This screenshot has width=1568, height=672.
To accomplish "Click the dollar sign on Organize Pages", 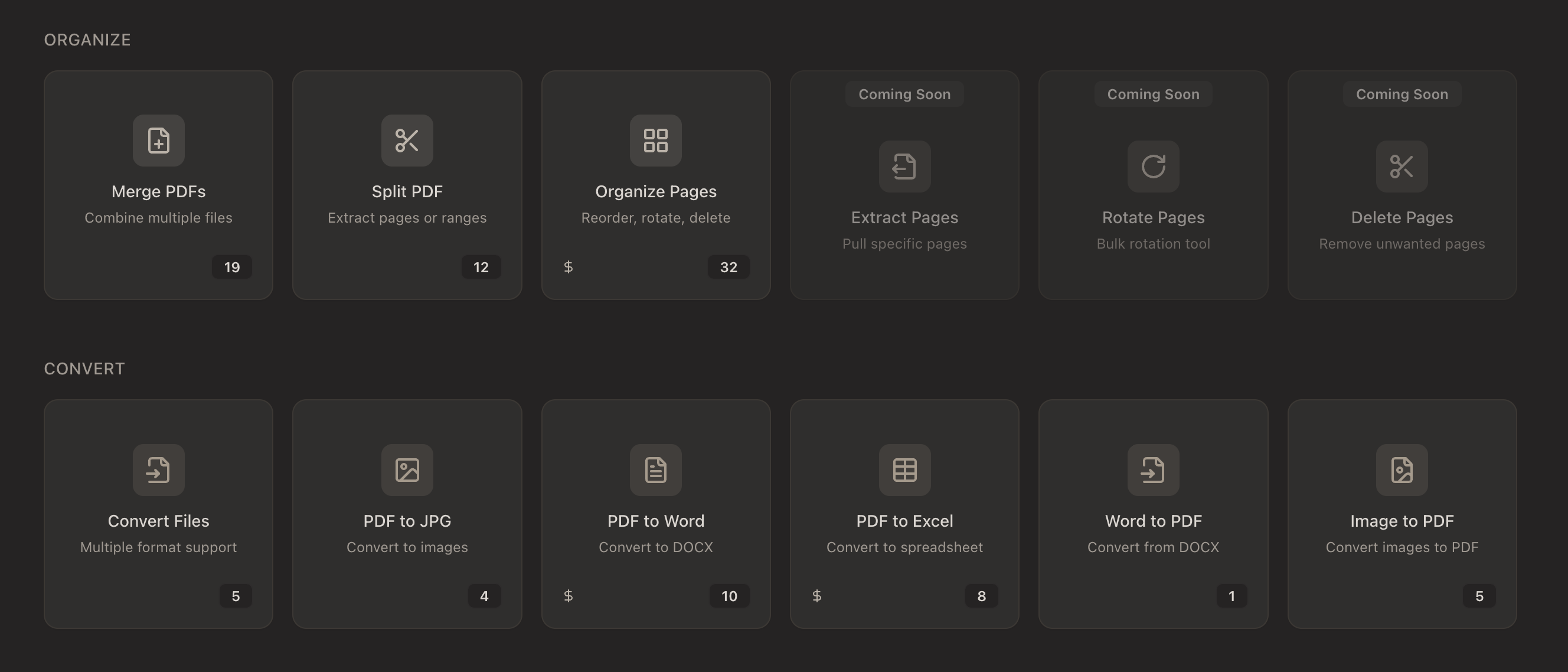I will coord(569,266).
